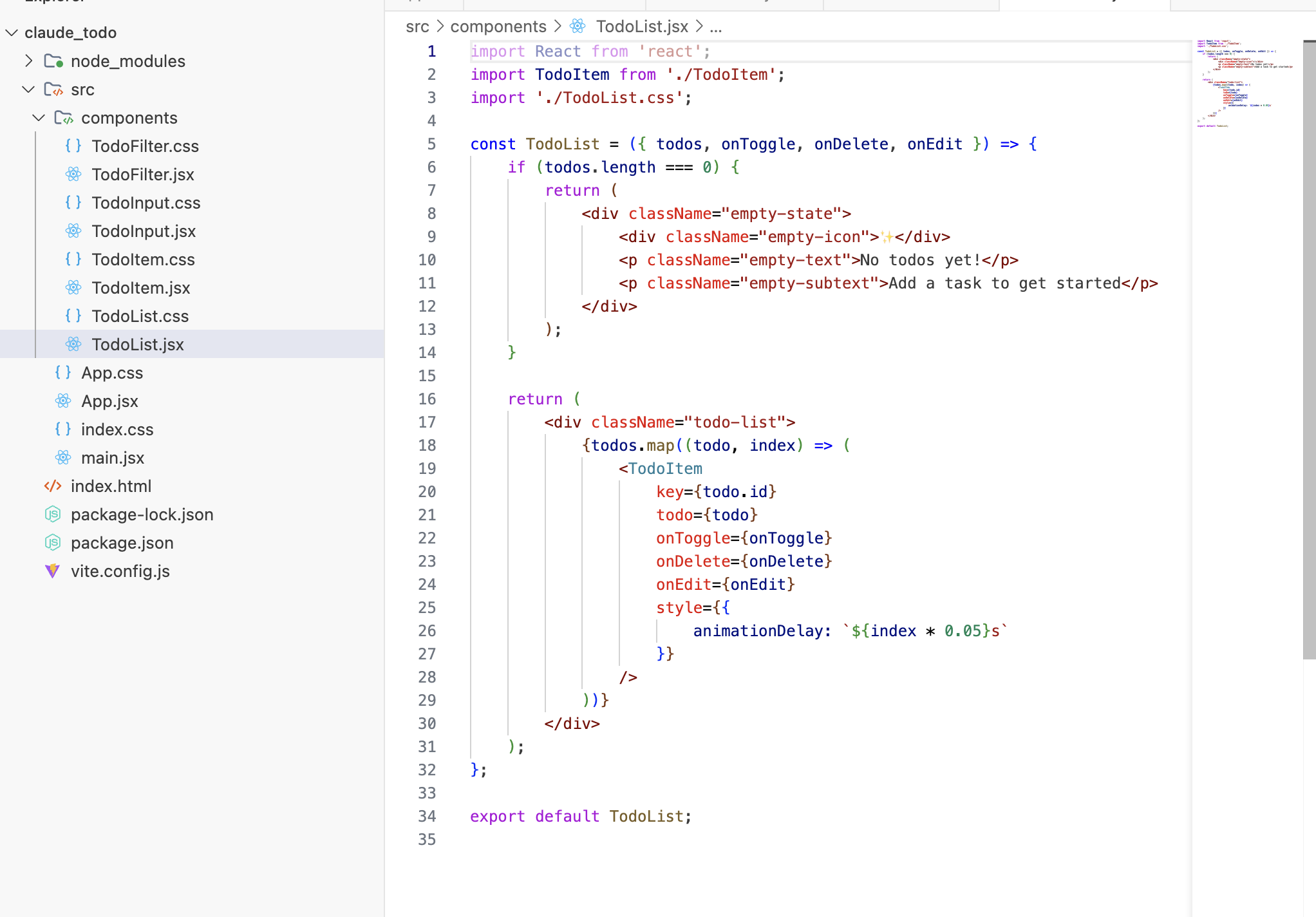The width and height of the screenshot is (1316, 917).
Task: Click the React icon beside TodoFilter.jsx
Action: (73, 175)
